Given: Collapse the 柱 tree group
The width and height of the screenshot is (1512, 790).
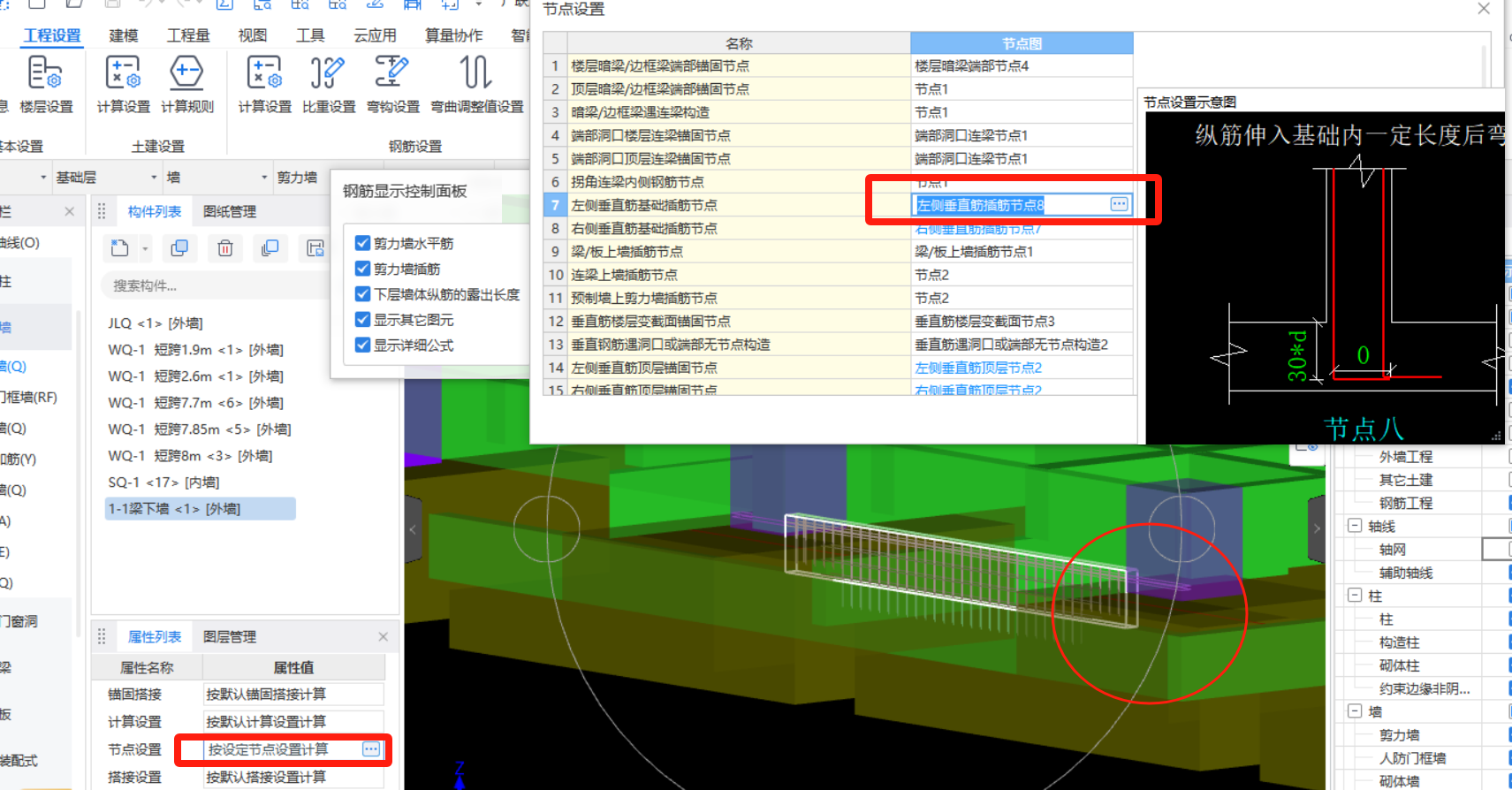Looking at the screenshot, I should coord(1354,596).
